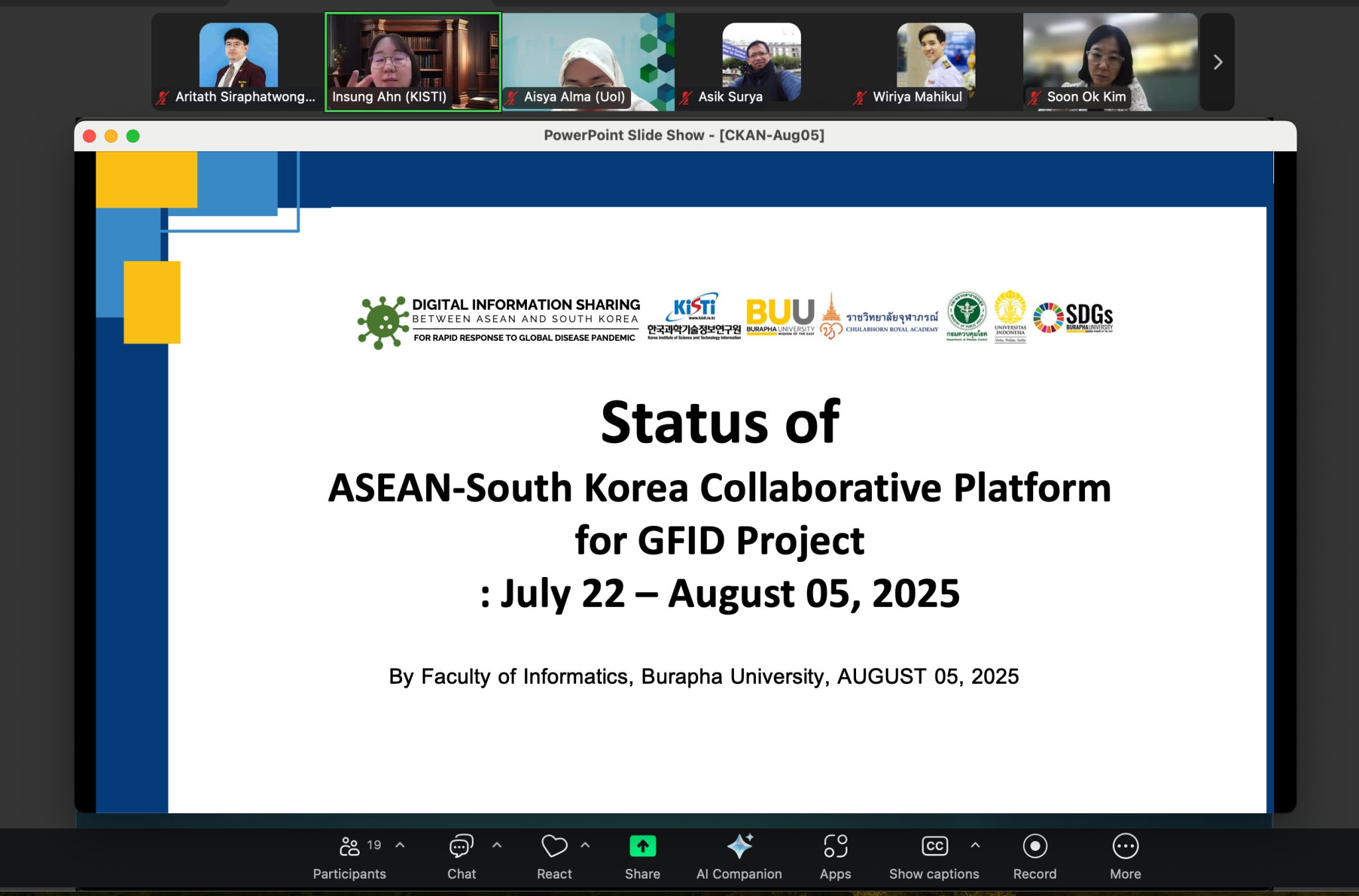Click the Universitas Indonesia logo

pyautogui.click(x=1010, y=316)
